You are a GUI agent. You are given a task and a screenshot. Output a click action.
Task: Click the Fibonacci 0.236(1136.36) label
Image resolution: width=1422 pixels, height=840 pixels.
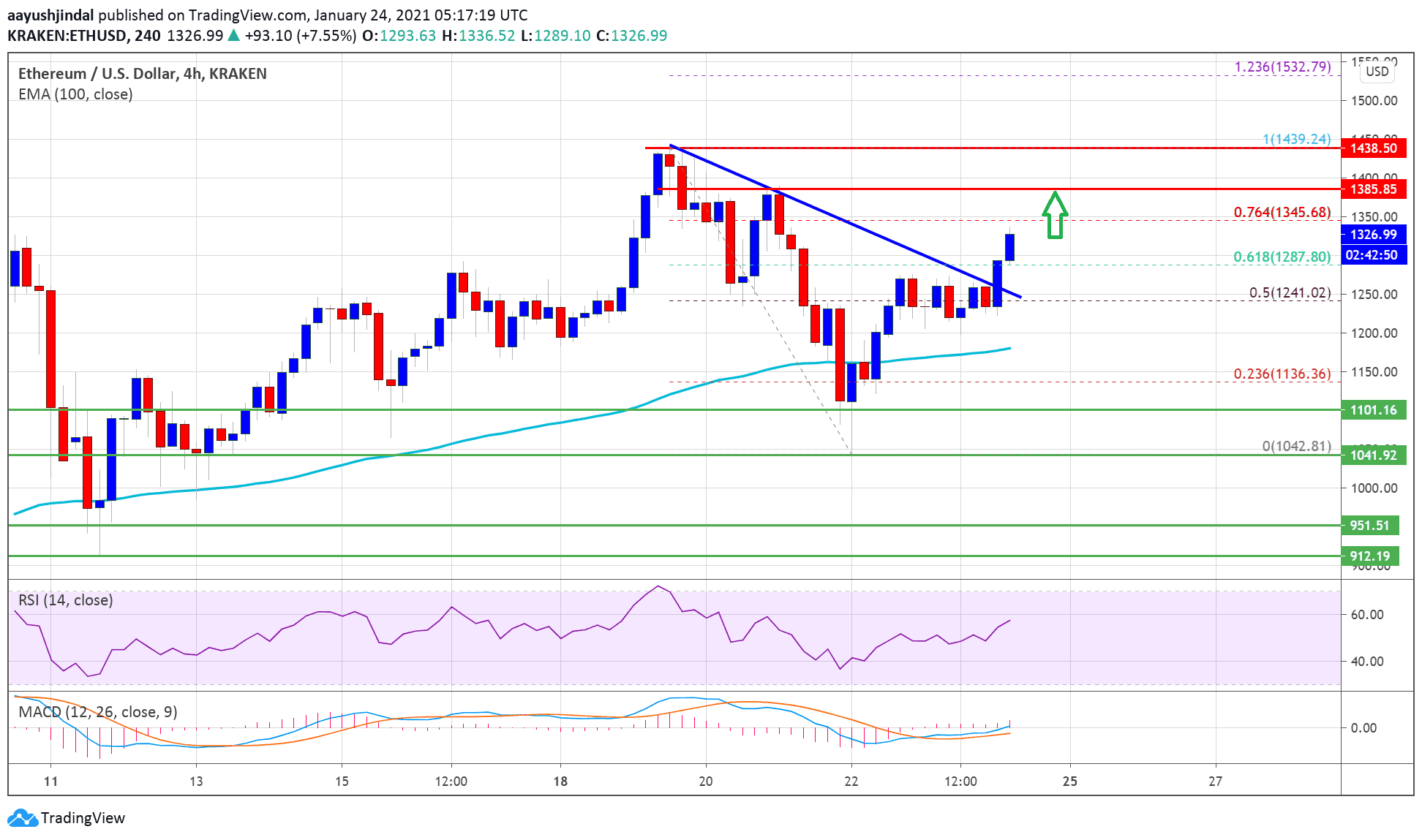point(1282,374)
